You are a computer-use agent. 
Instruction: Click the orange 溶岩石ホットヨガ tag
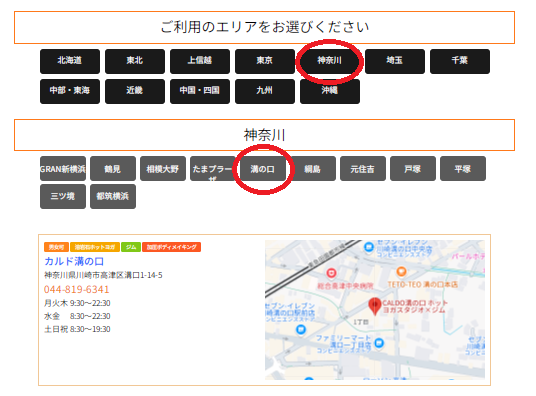coord(95,247)
